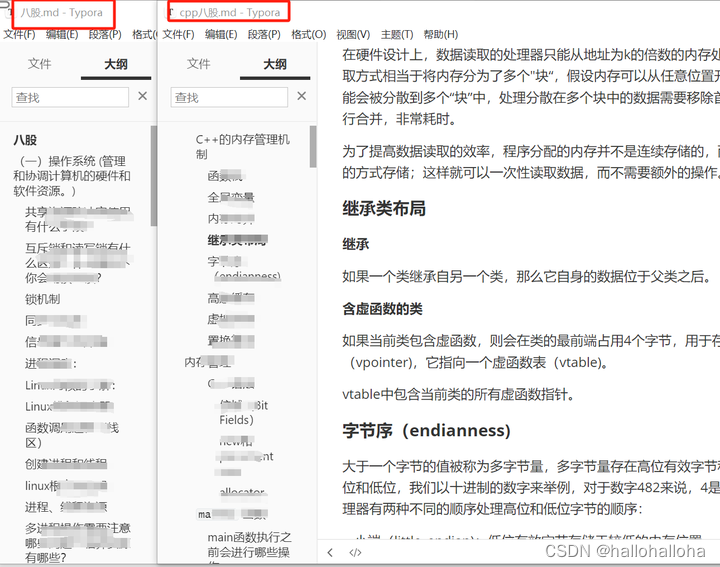
Task: Click heading 继承类布局 in editor
Action: click(x=384, y=208)
